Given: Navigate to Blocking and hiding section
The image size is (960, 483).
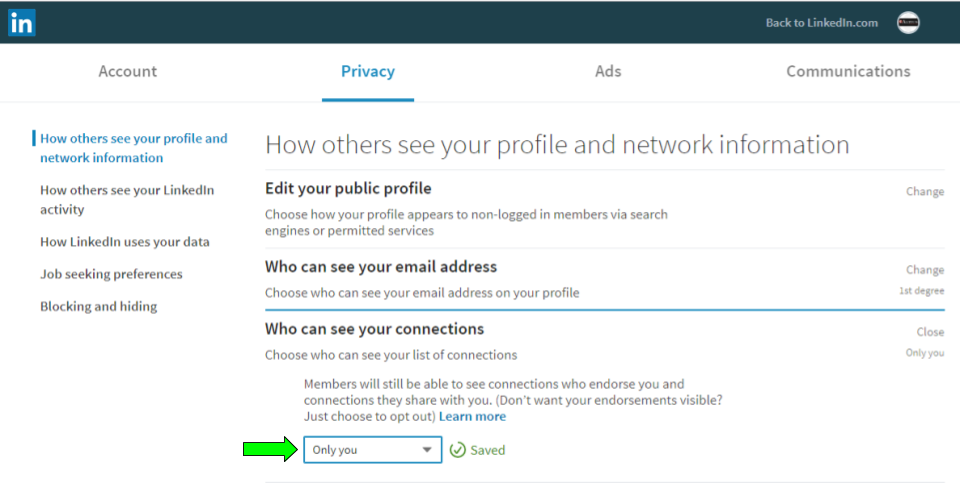Looking at the screenshot, I should pos(98,306).
